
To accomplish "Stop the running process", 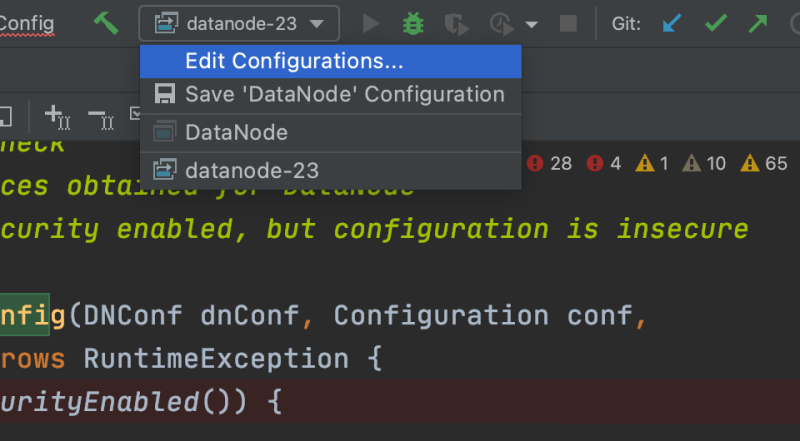I will click(568, 23).
